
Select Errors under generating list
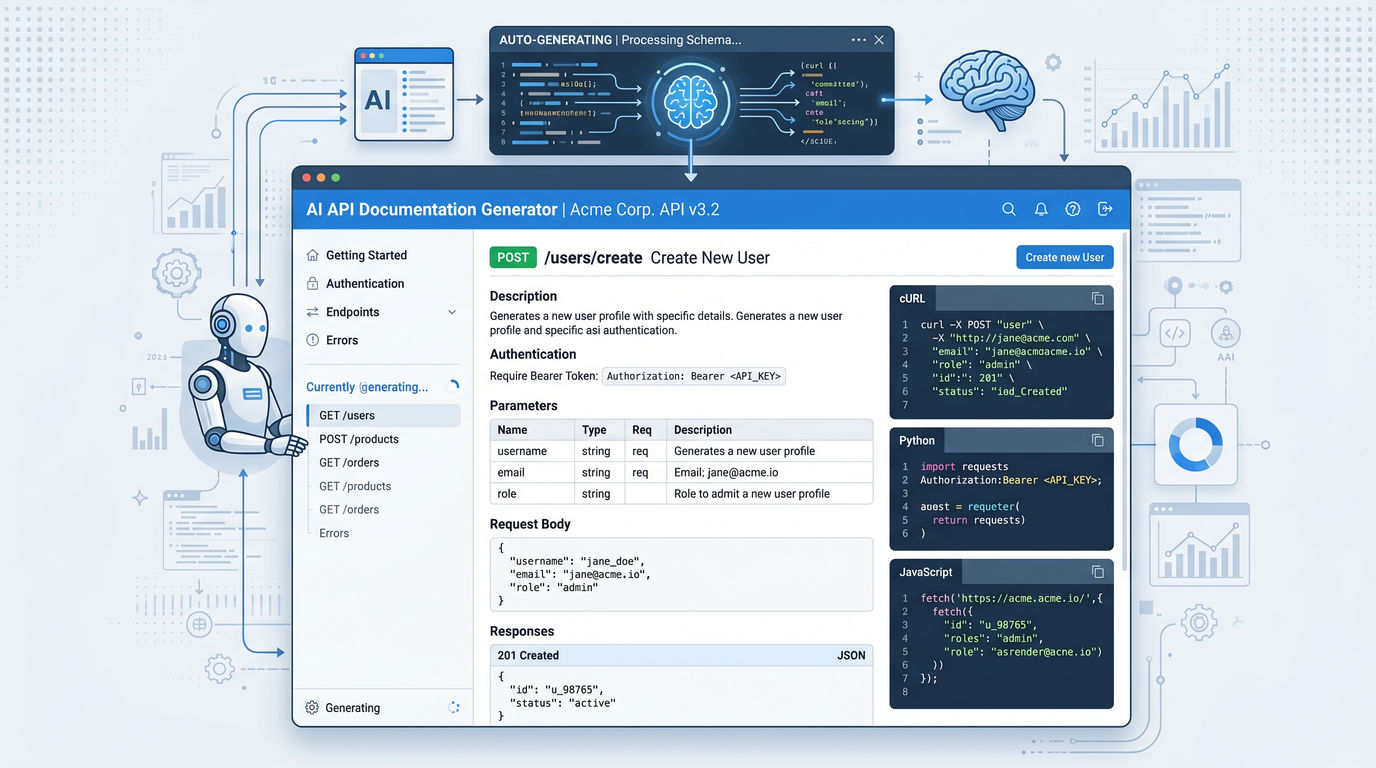334,533
